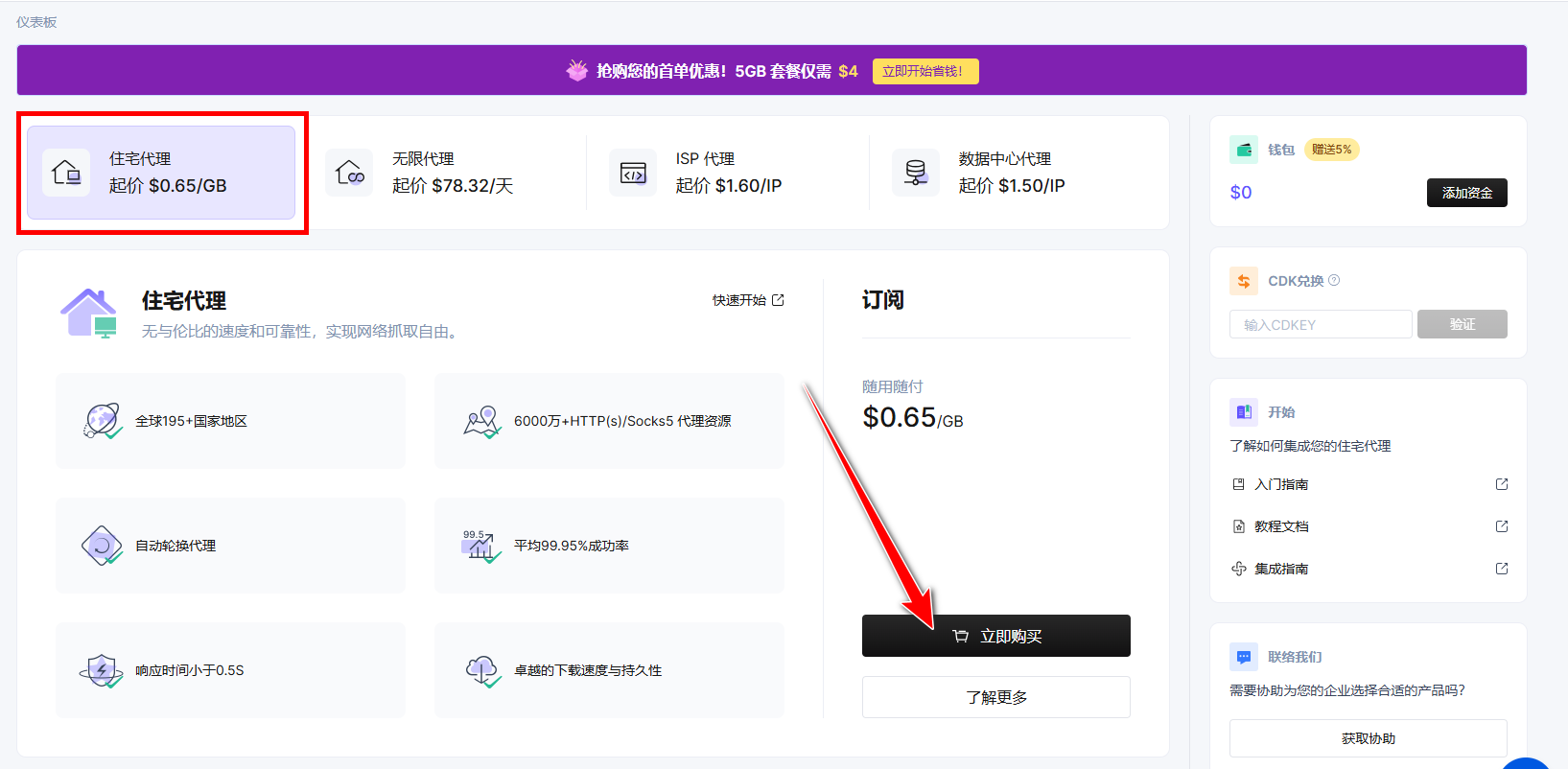The image size is (1568, 769).
Task: Select the 数据中心代理 tab
Action: [1012, 173]
